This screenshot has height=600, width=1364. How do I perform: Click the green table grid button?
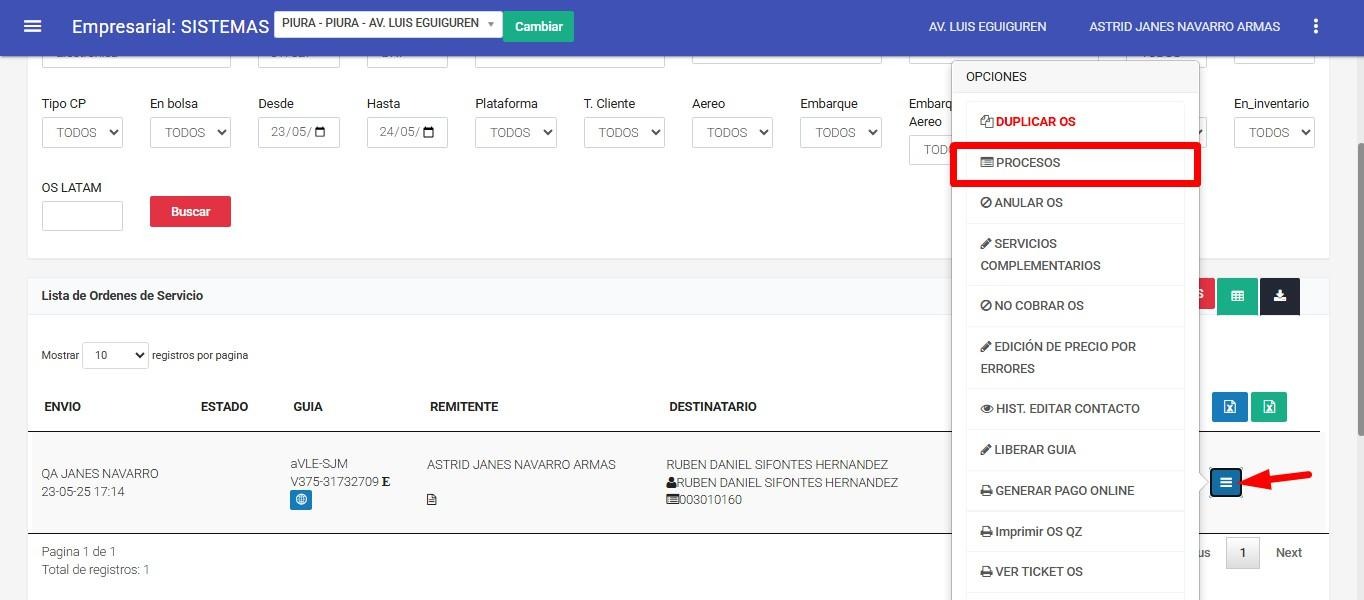1237,296
